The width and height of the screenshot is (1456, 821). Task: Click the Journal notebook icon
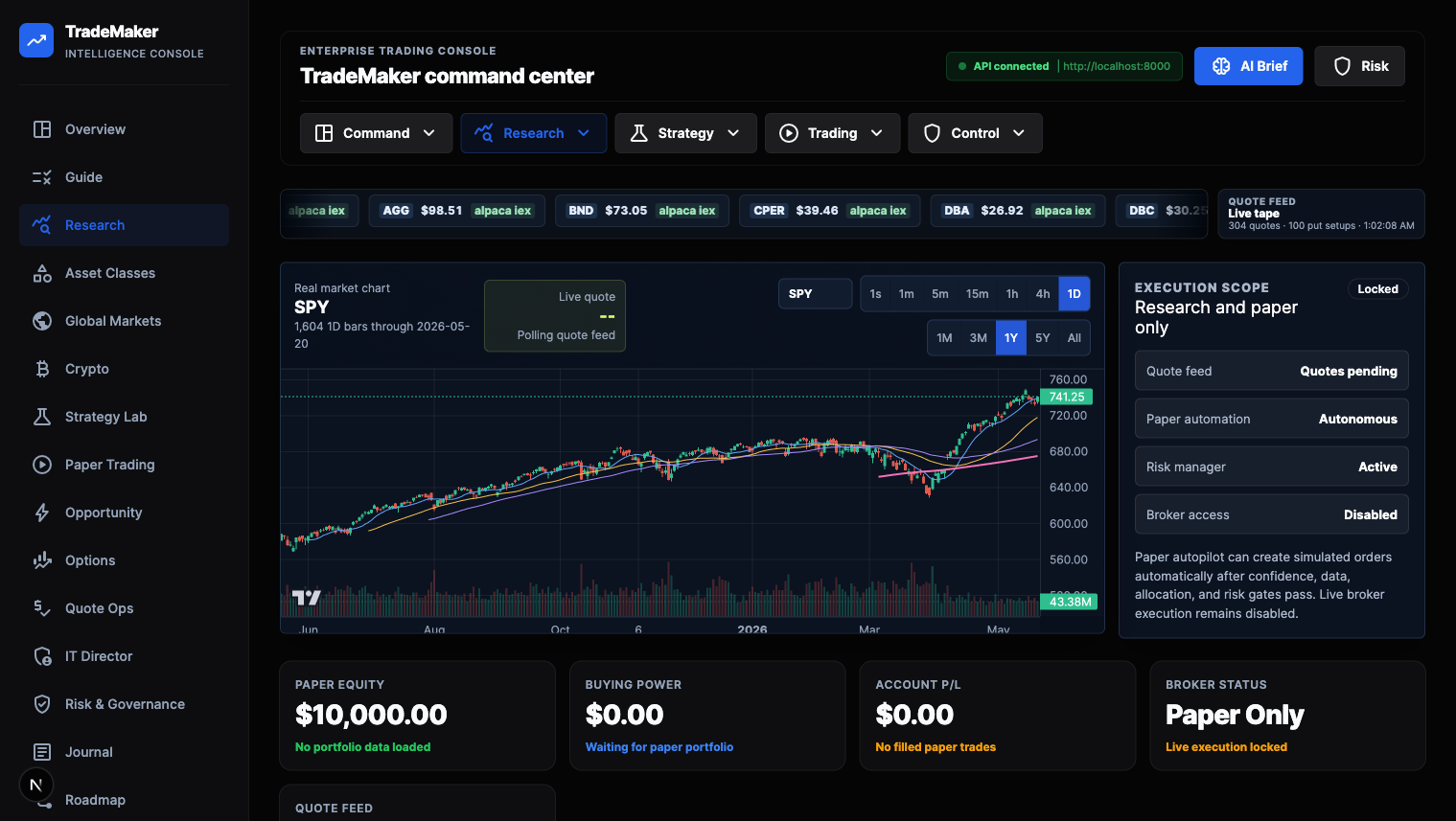[42, 752]
